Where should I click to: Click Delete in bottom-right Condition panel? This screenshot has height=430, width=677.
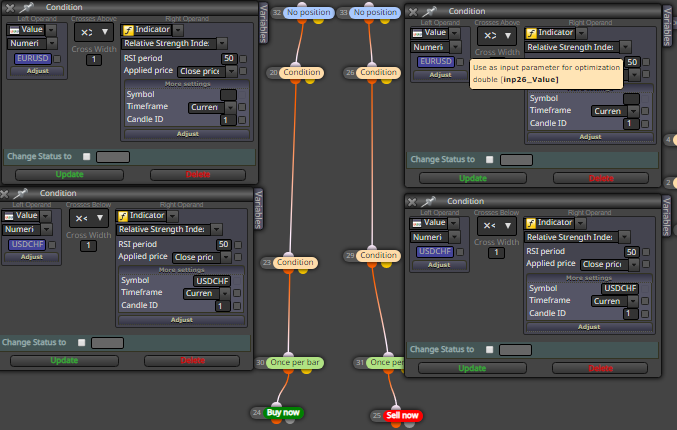point(601,368)
